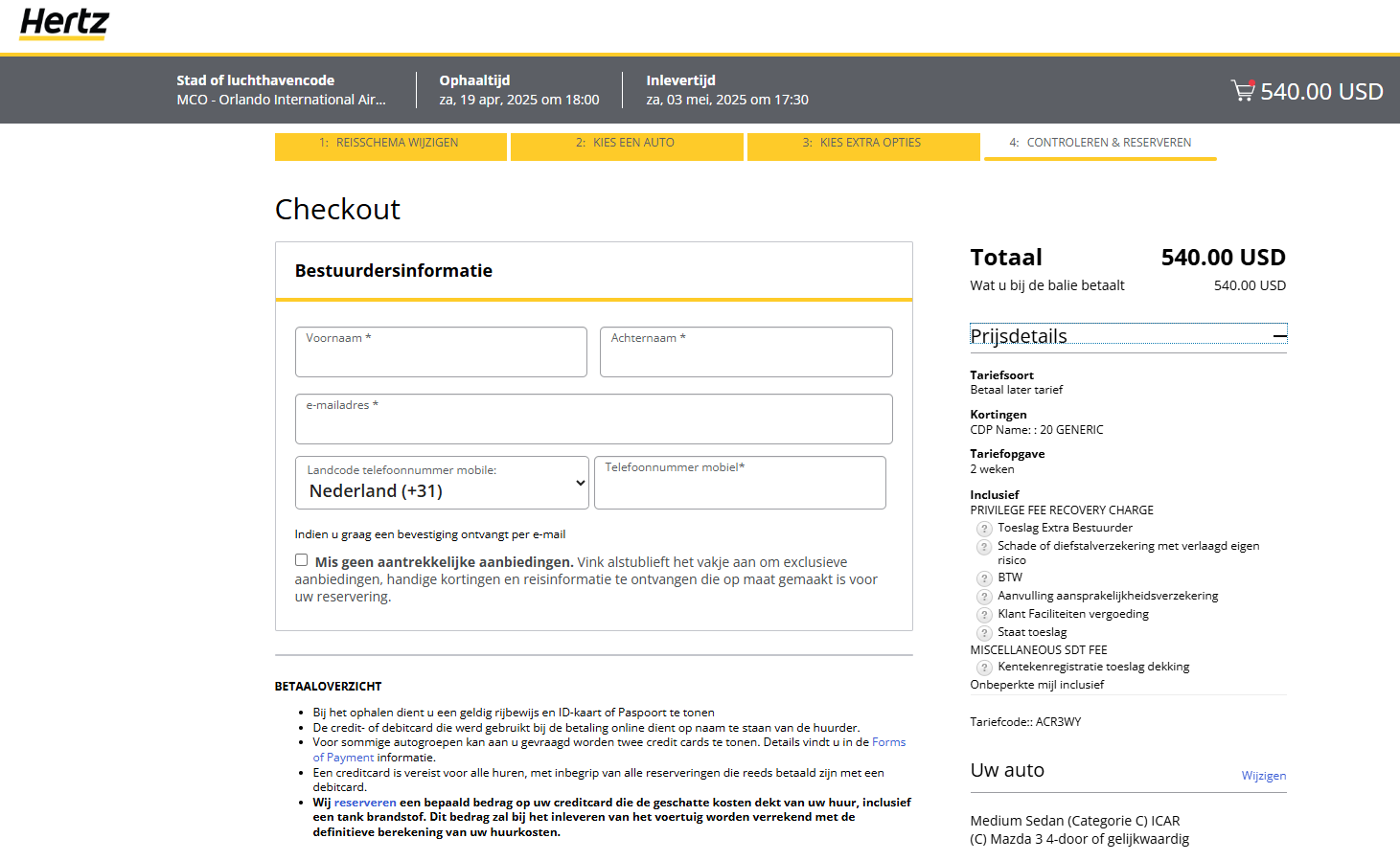Viewport: 1400px width, 861px height.
Task: Tick the exclusive offers opt-in checkbox
Action: [x=302, y=560]
